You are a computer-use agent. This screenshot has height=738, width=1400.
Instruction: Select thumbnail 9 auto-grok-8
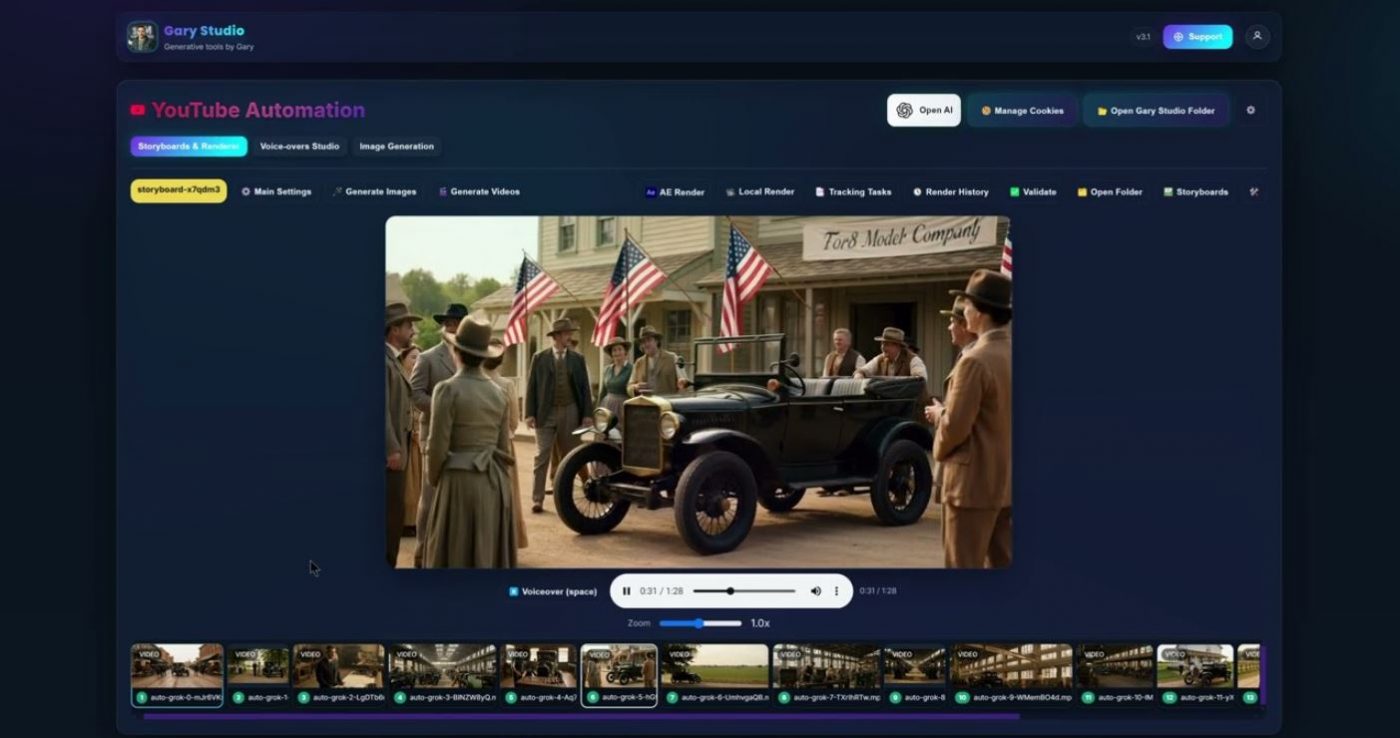point(915,675)
